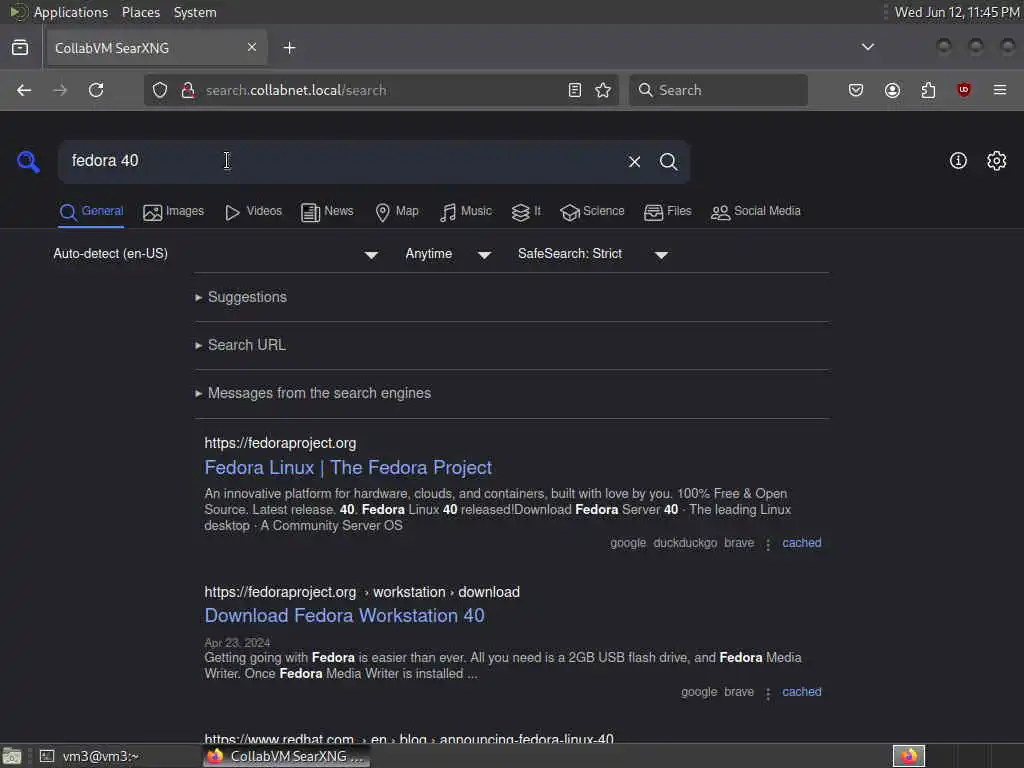Click the duckduckgo engine label
This screenshot has width=1024, height=768.
(x=685, y=543)
